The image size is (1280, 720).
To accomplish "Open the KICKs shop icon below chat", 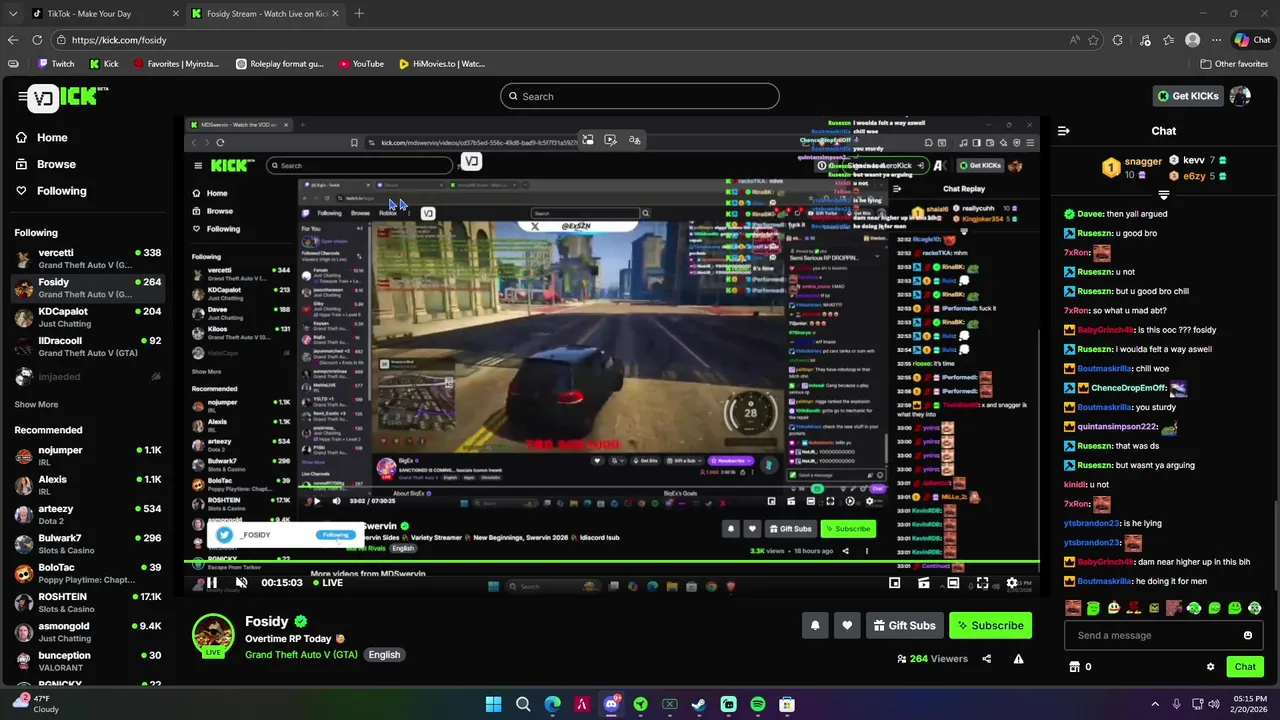I will [1075, 667].
